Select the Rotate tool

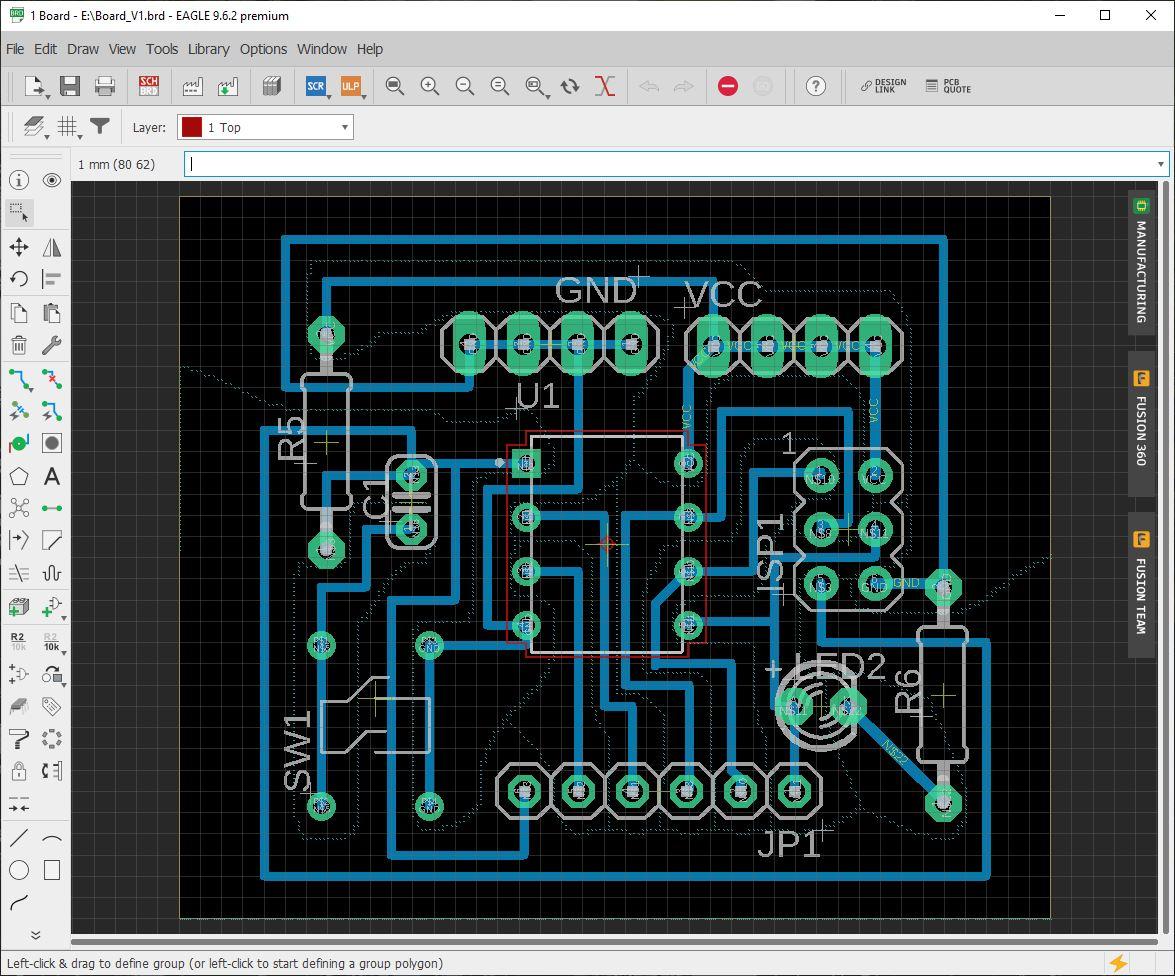click(19, 280)
